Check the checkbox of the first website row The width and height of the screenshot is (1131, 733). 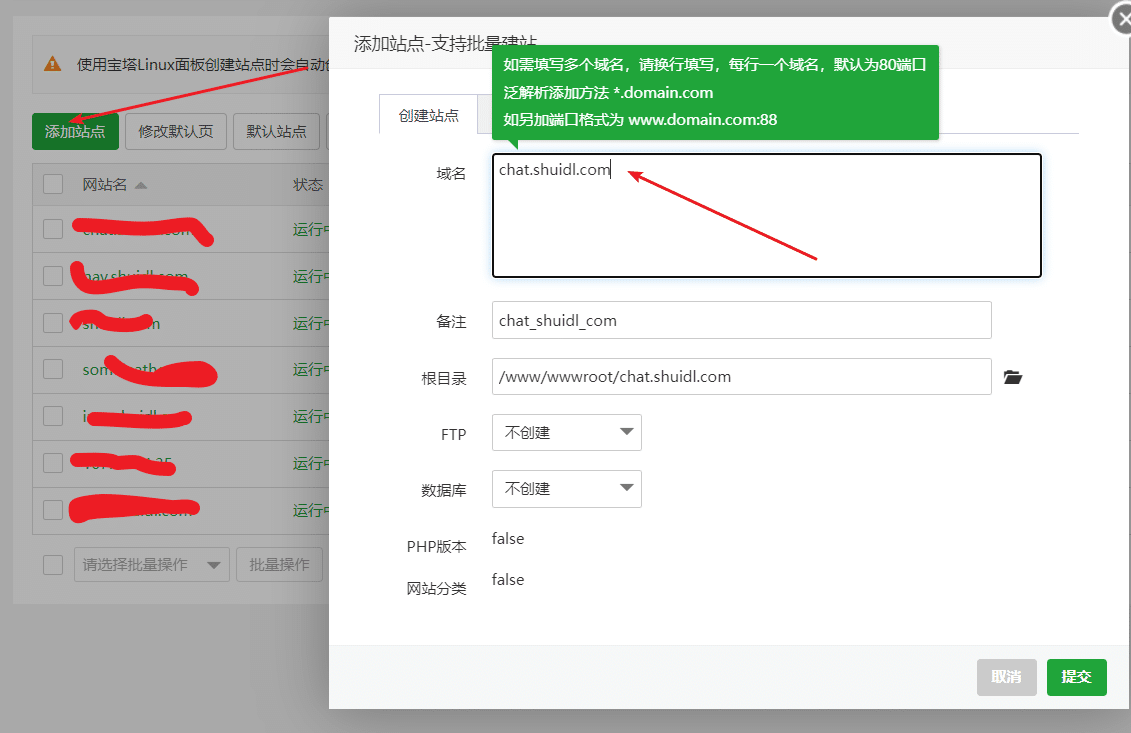click(53, 229)
